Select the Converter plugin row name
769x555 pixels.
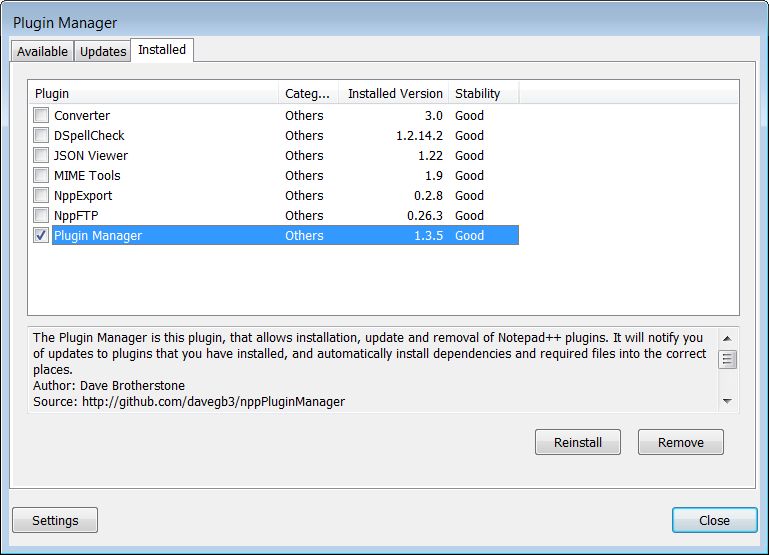click(82, 116)
